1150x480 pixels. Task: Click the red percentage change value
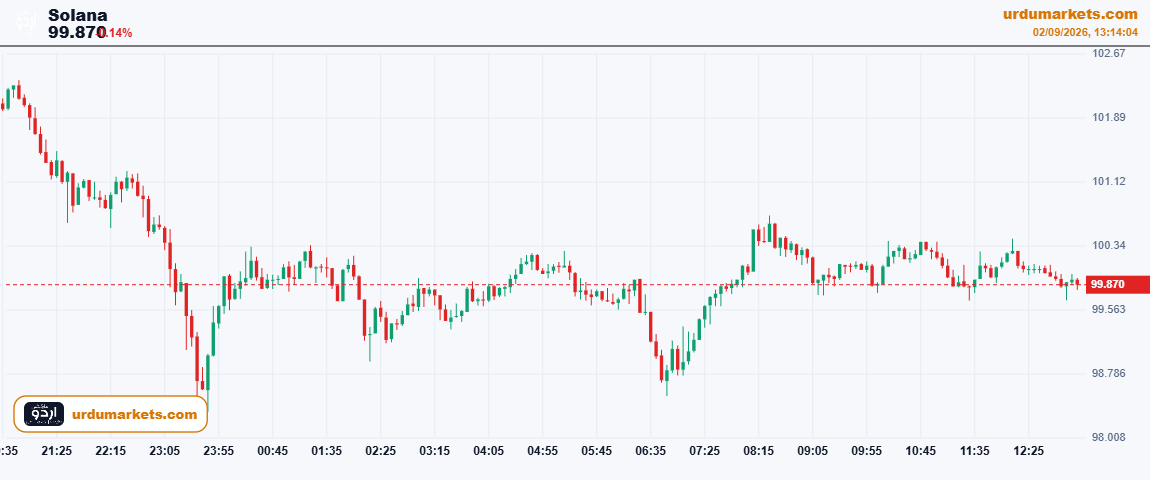[116, 33]
